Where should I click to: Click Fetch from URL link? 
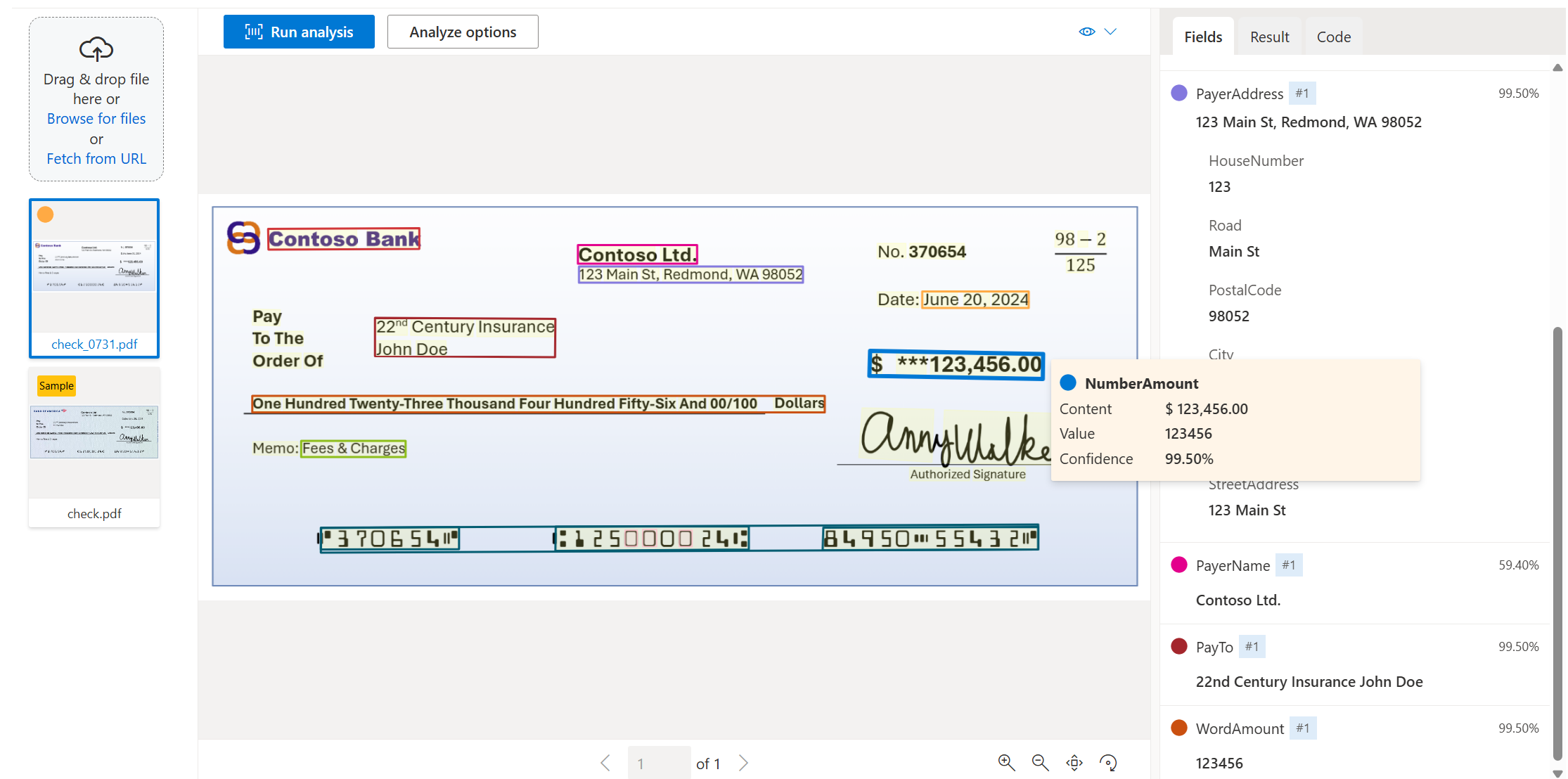pyautogui.click(x=96, y=157)
